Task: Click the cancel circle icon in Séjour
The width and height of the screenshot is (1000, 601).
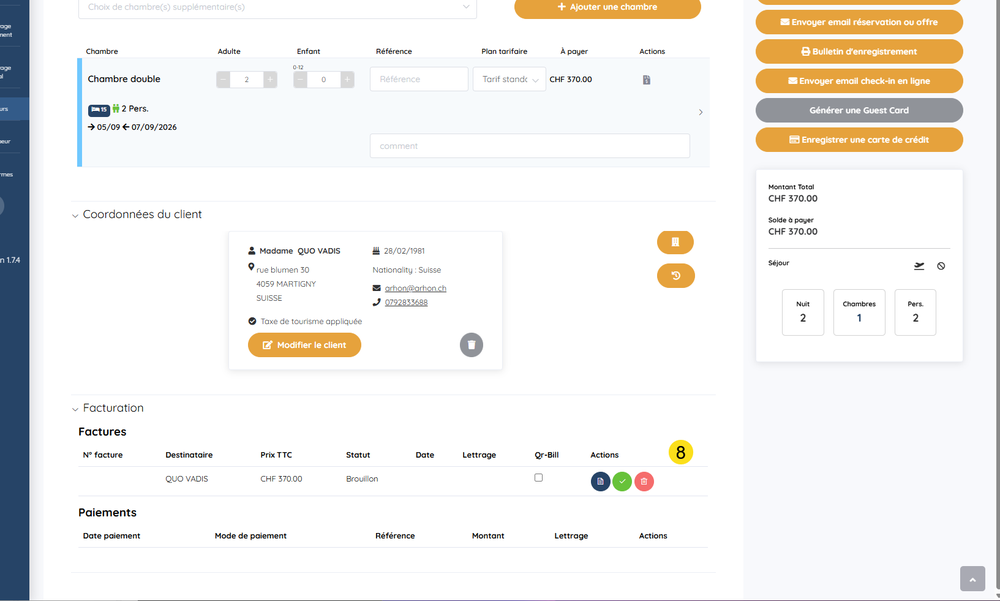Action: click(941, 266)
